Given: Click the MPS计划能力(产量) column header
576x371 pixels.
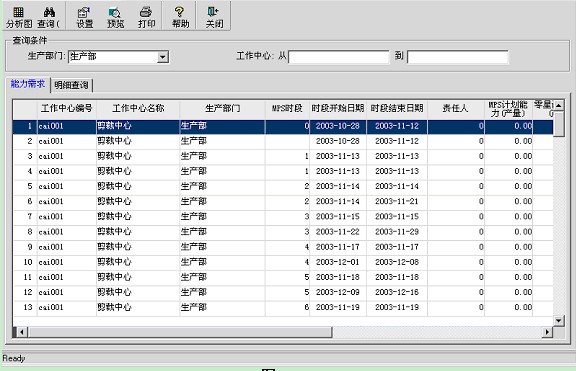Looking at the screenshot, I should click(508, 109).
